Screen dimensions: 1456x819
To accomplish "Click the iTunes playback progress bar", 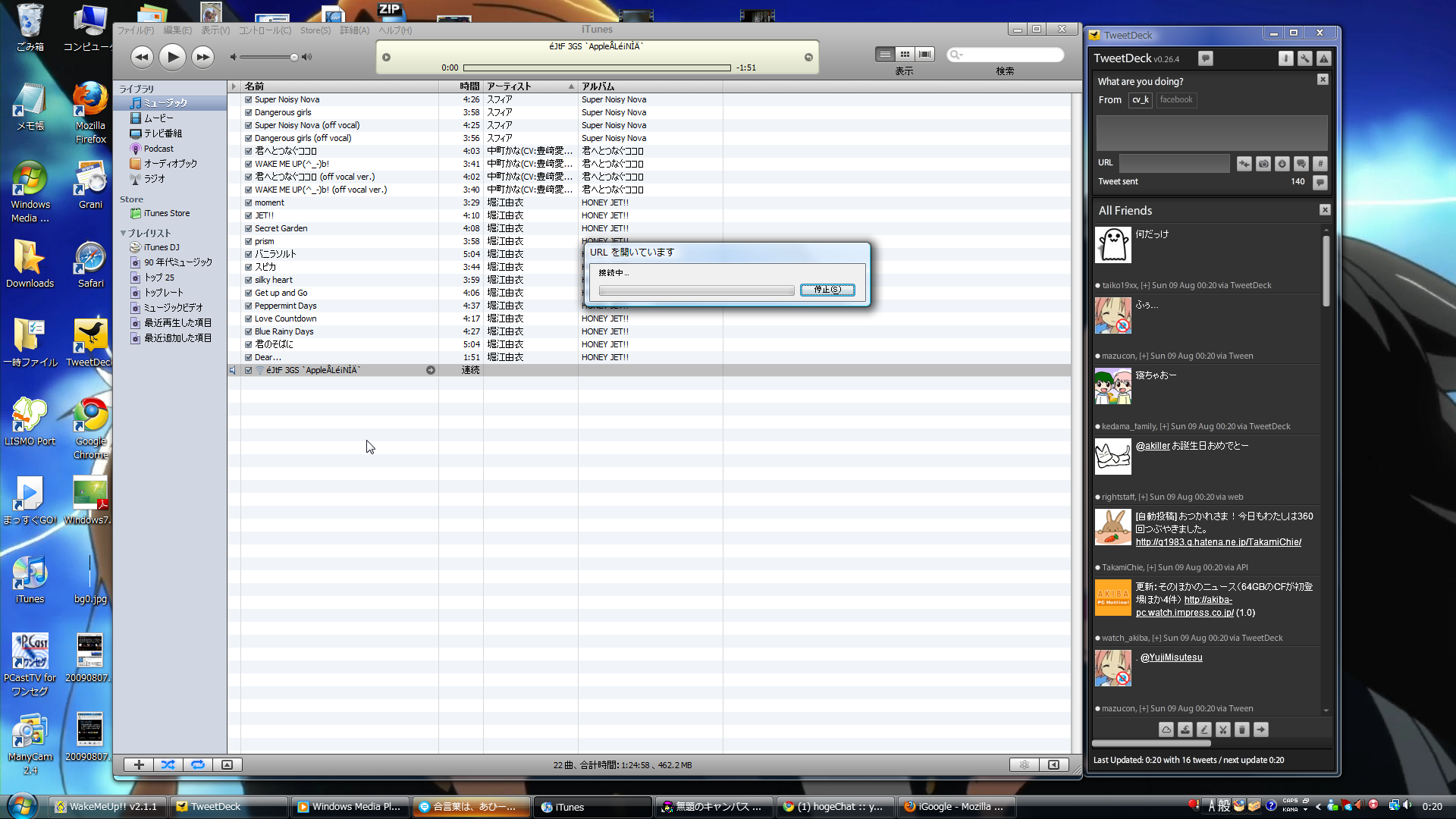I will [597, 67].
